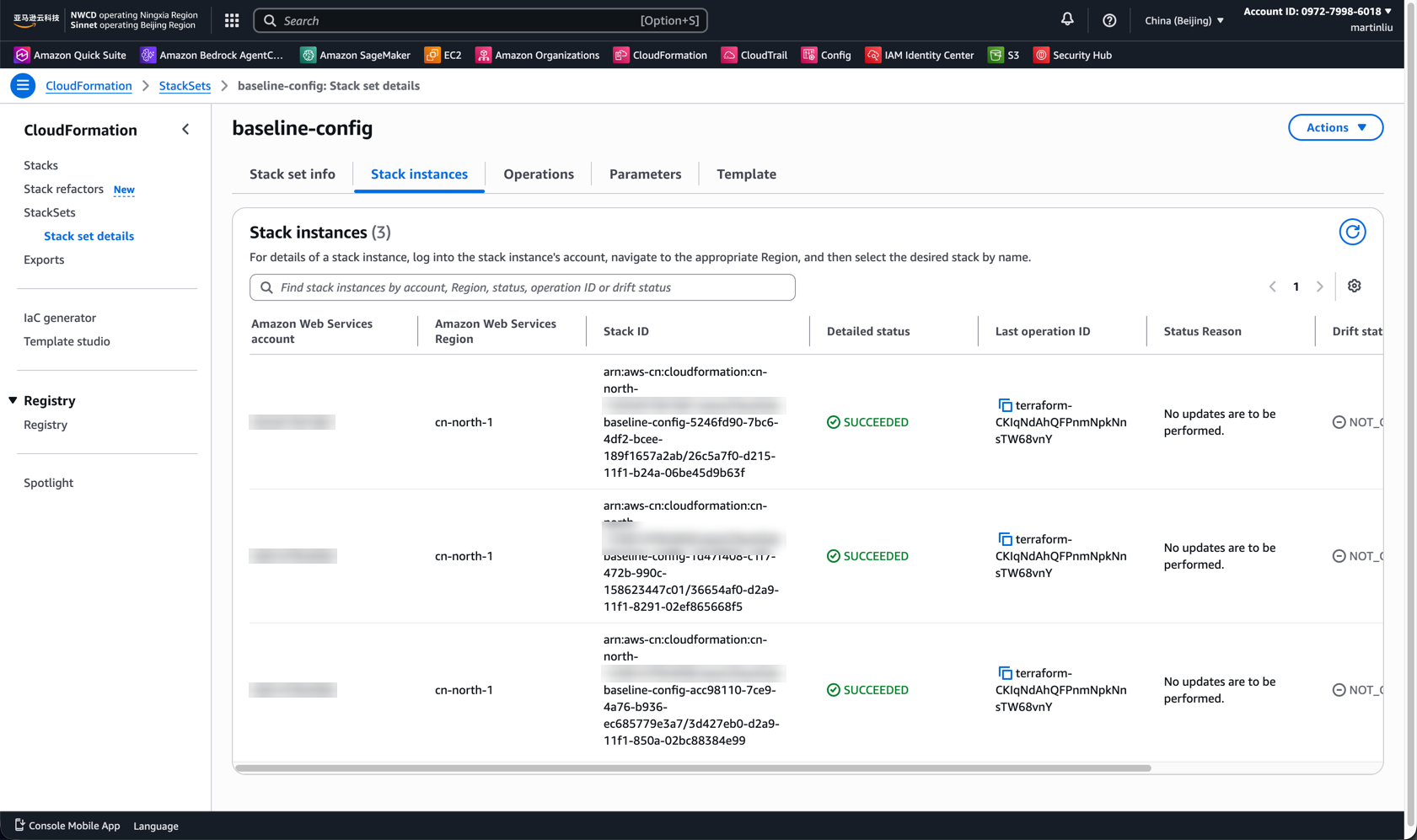This screenshot has height=840, width=1417.
Task: Open EC2 service shortcut
Action: click(443, 55)
